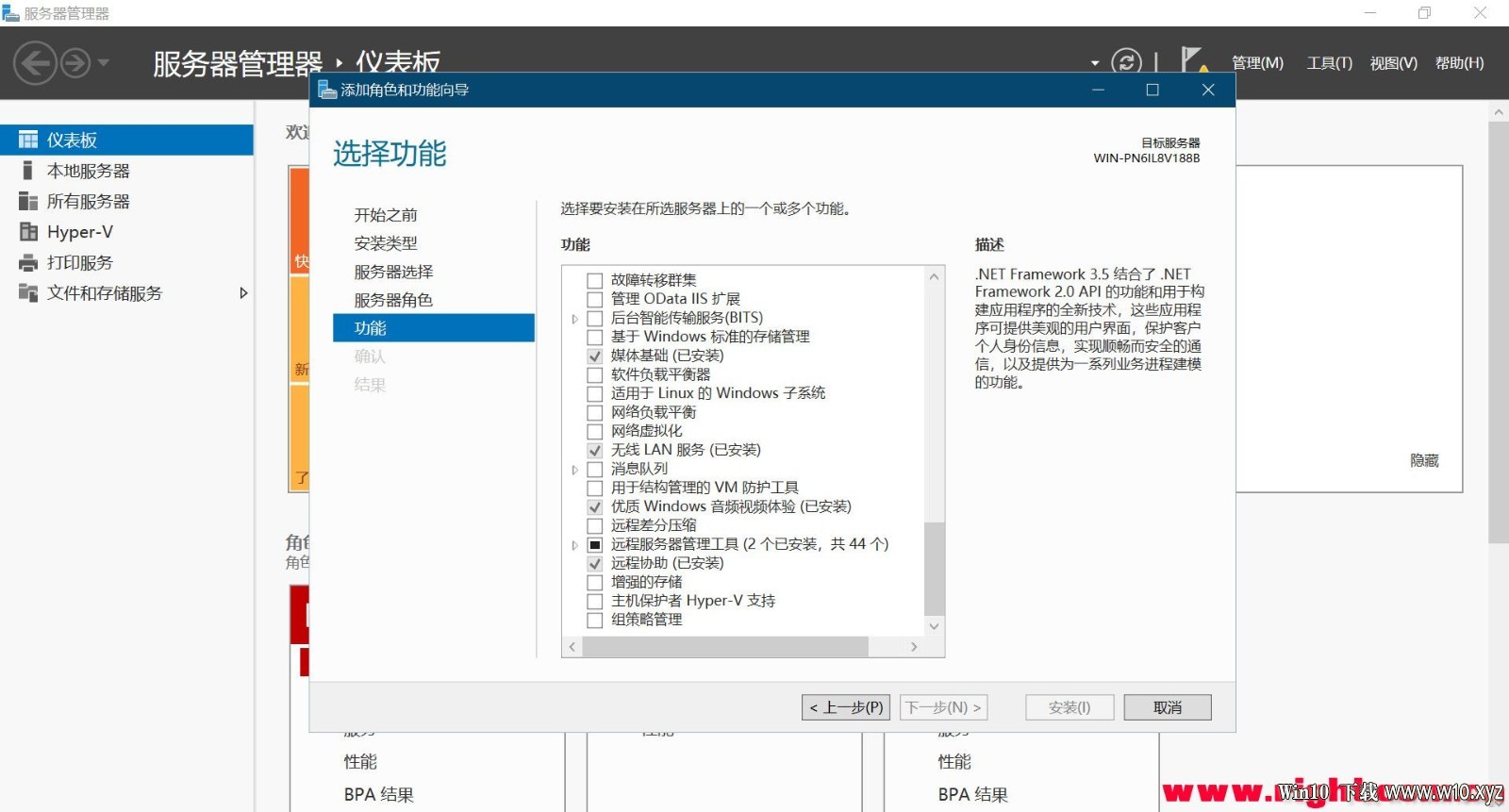Expand the 消息队列 tree node
Screen dimensions: 1509x812
(574, 470)
